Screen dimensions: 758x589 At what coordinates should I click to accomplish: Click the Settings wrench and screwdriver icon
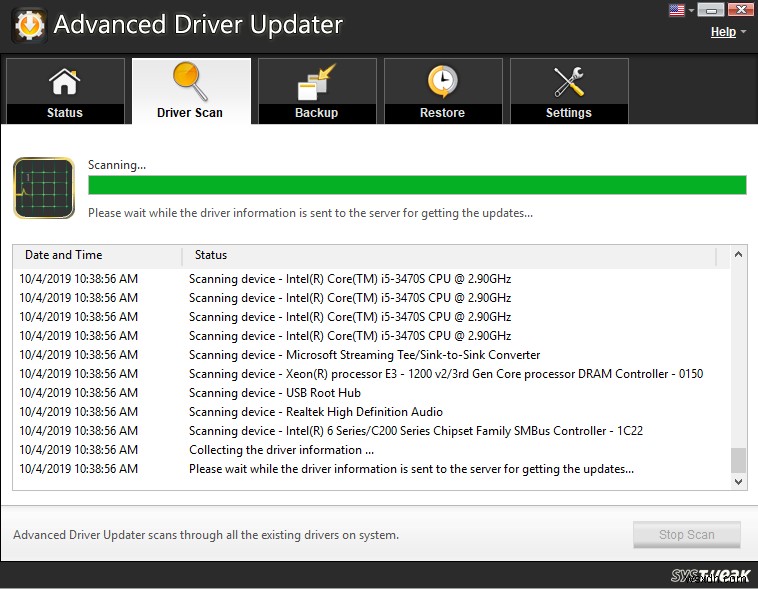pyautogui.click(x=568, y=82)
